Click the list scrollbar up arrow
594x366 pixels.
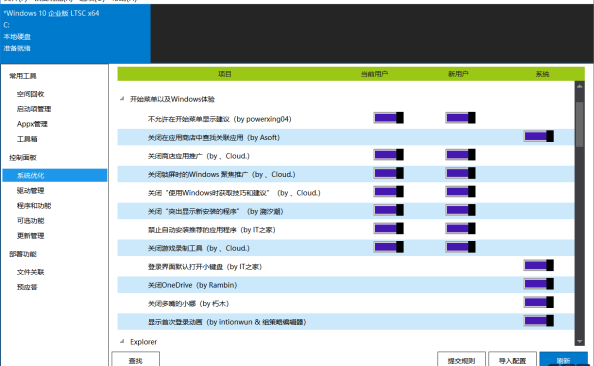tap(580, 86)
